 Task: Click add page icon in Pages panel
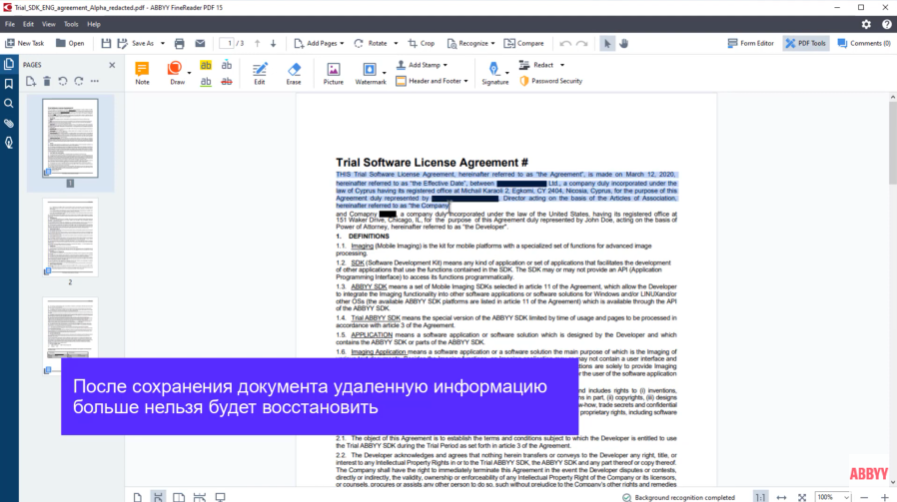30,81
